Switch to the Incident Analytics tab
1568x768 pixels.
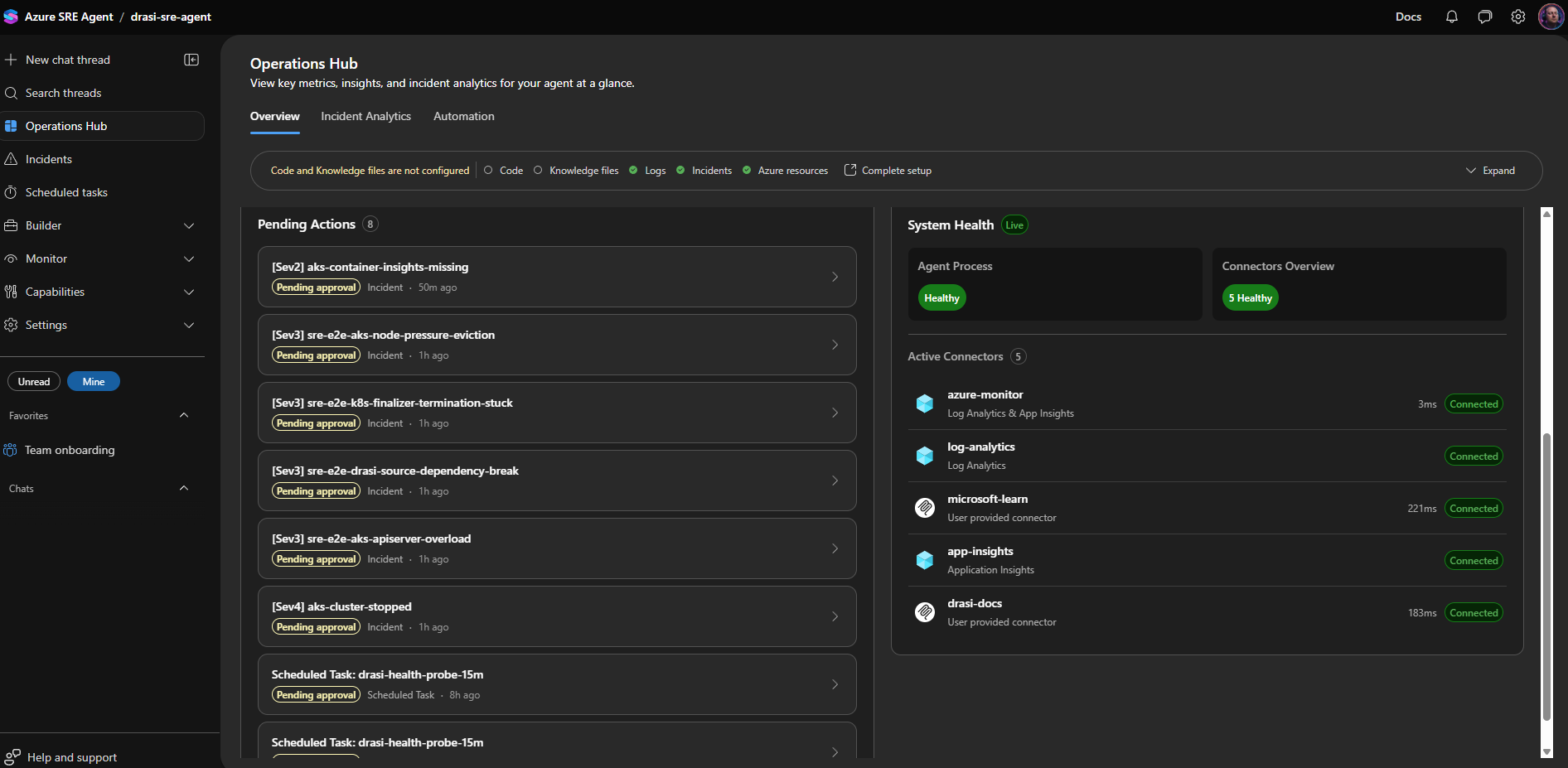pyautogui.click(x=365, y=117)
